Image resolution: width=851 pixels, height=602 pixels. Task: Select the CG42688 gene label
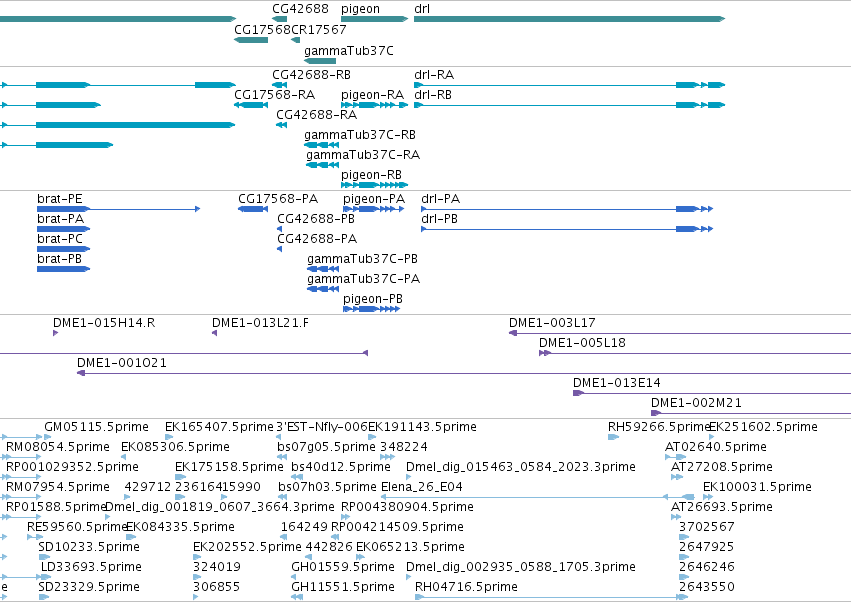tap(300, 9)
